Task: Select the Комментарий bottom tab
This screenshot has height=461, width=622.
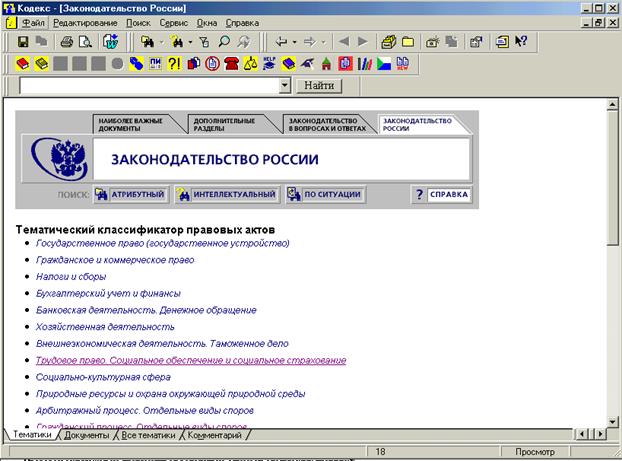Action: coord(214,435)
